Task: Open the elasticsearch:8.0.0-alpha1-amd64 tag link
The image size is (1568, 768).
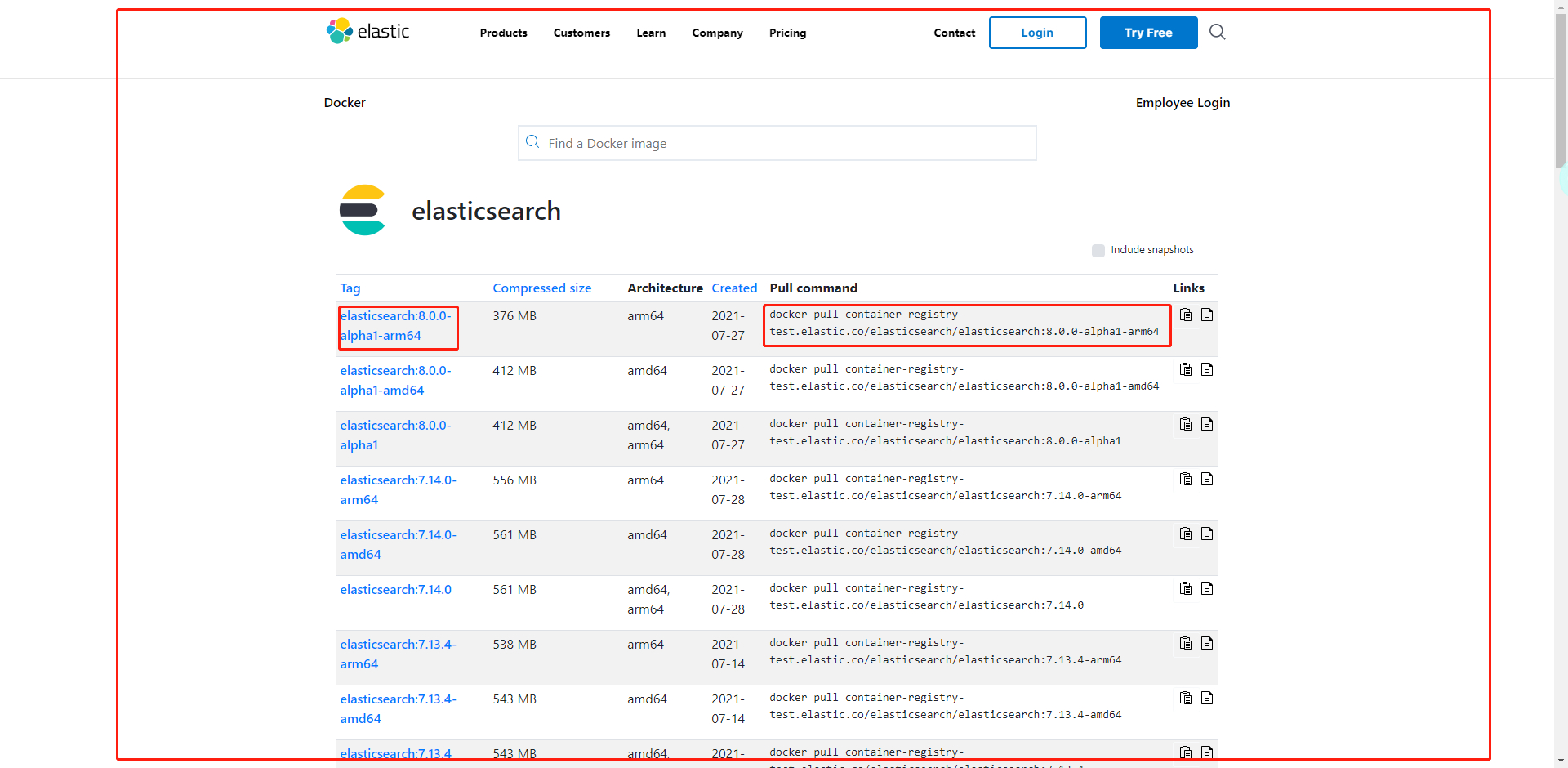Action: 395,381
